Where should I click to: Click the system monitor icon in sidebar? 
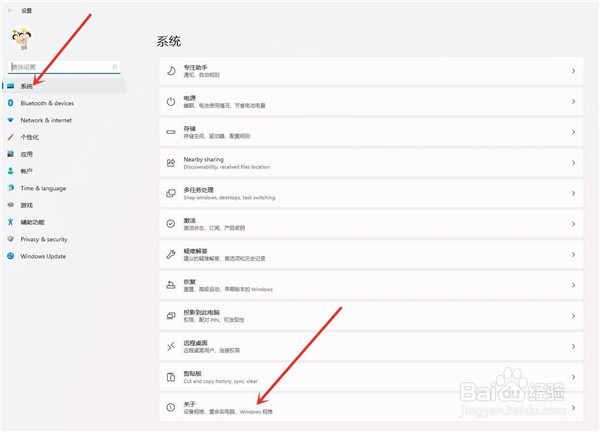11,86
